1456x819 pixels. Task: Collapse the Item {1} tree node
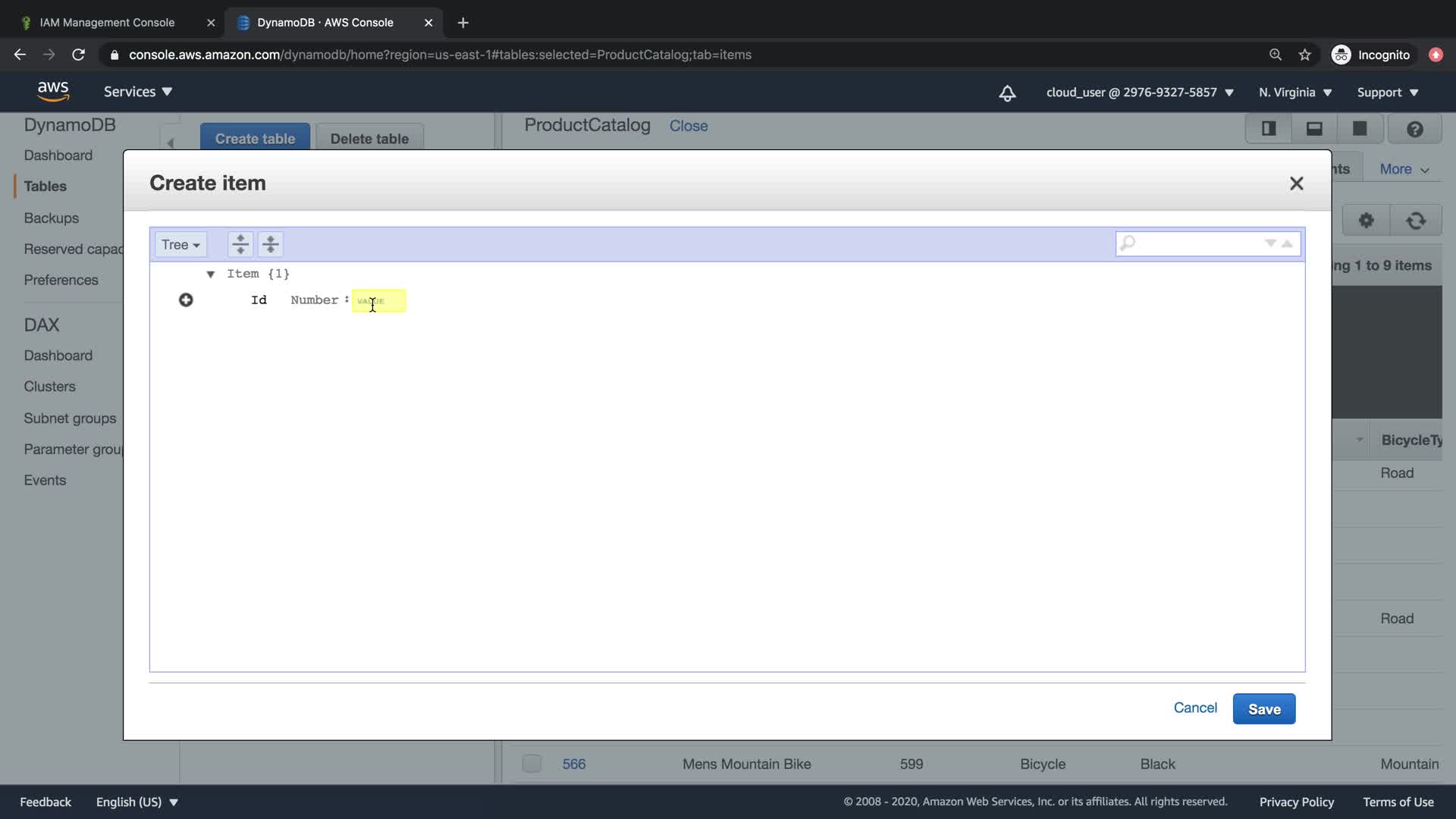coord(211,274)
